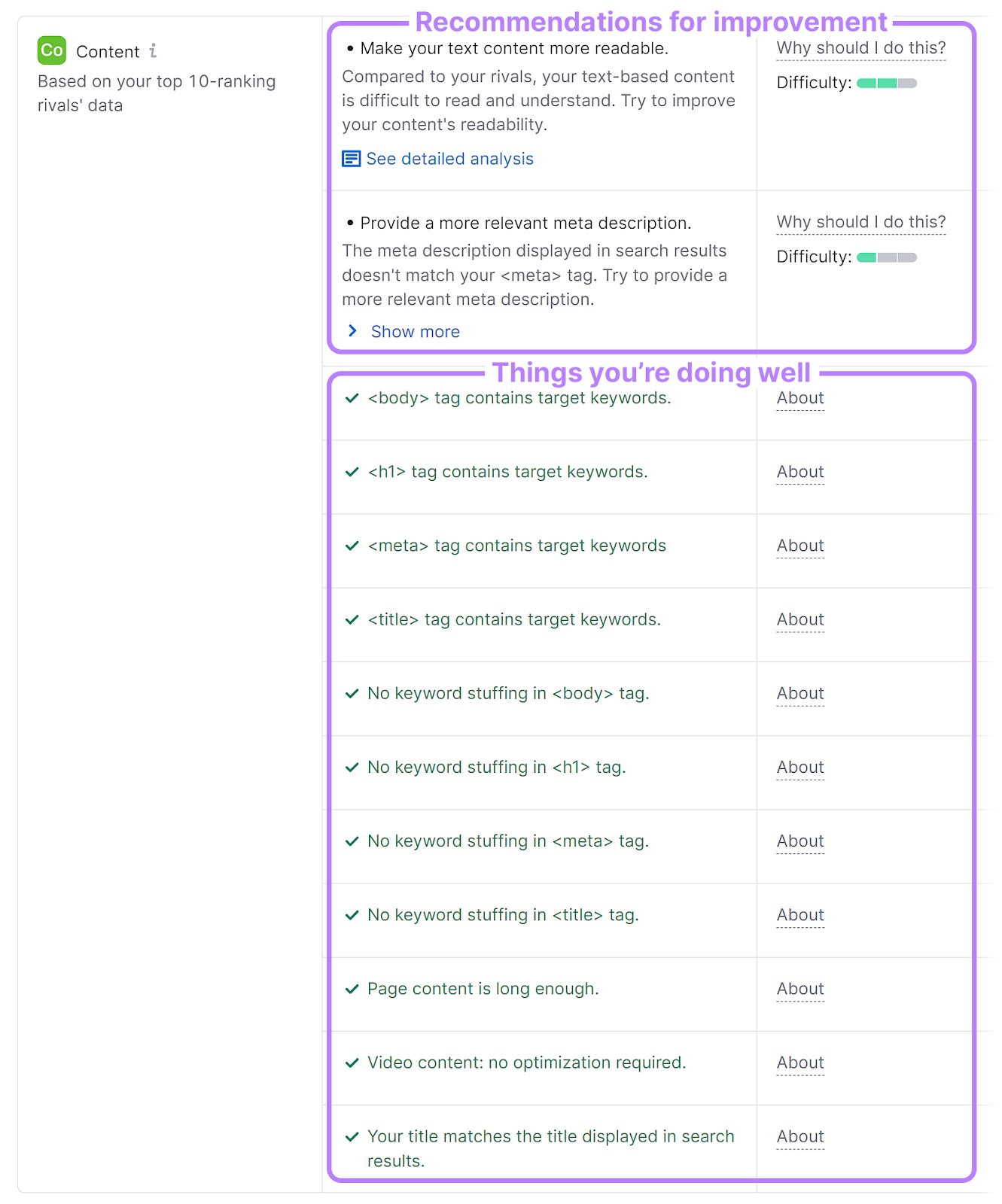This screenshot has width=1002, height=1204.
Task: Open About for title matches search results
Action: pyautogui.click(x=799, y=1137)
